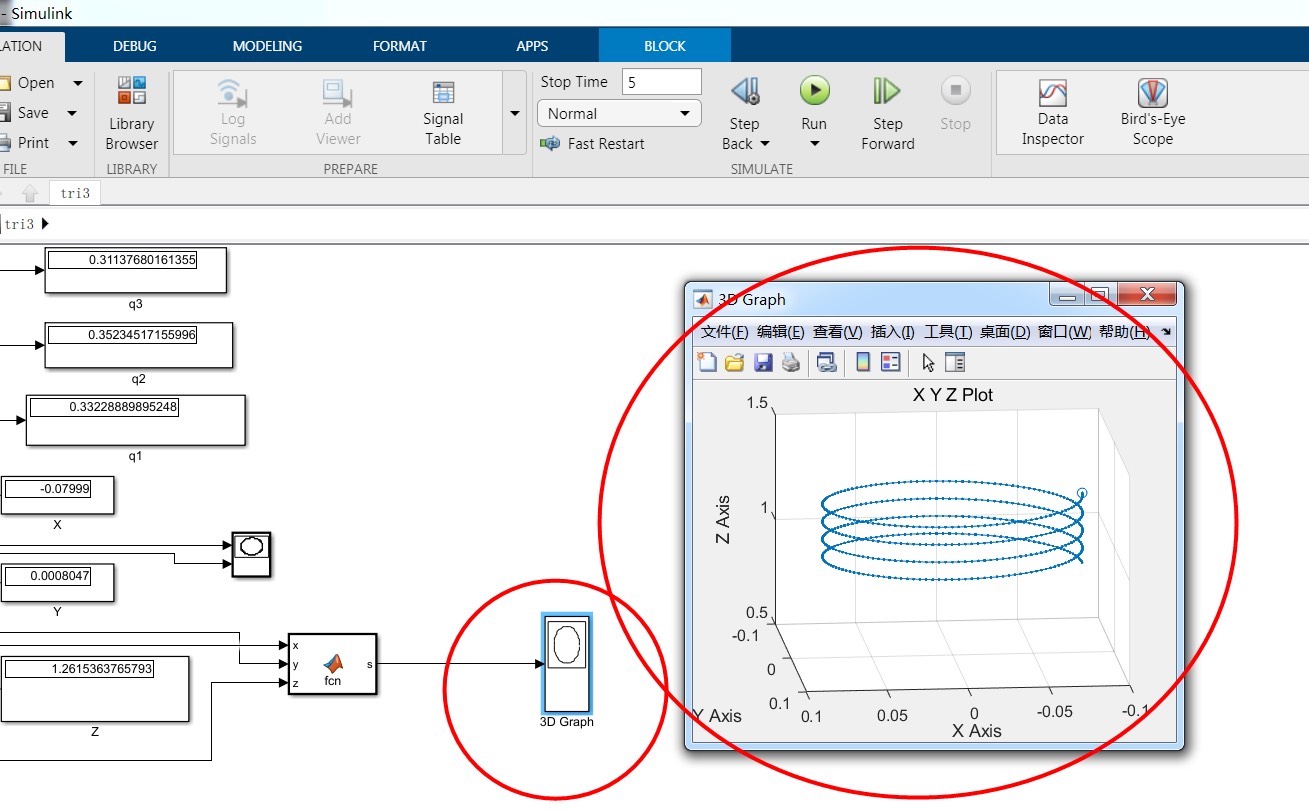Image resolution: width=1309 pixels, height=811 pixels.
Task: Open the dropdown arrow beside Save
Action: [x=72, y=114]
